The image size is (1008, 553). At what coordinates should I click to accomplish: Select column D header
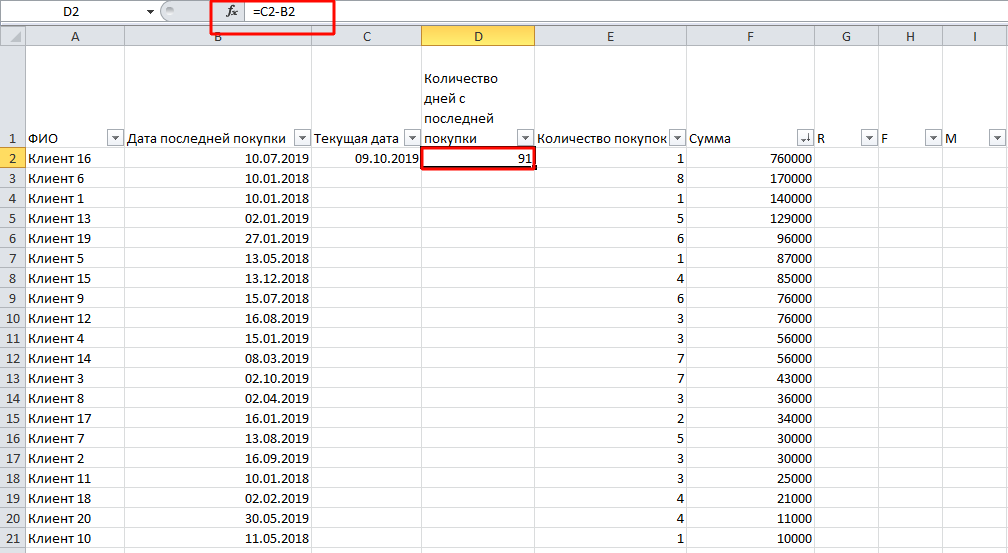click(x=478, y=36)
